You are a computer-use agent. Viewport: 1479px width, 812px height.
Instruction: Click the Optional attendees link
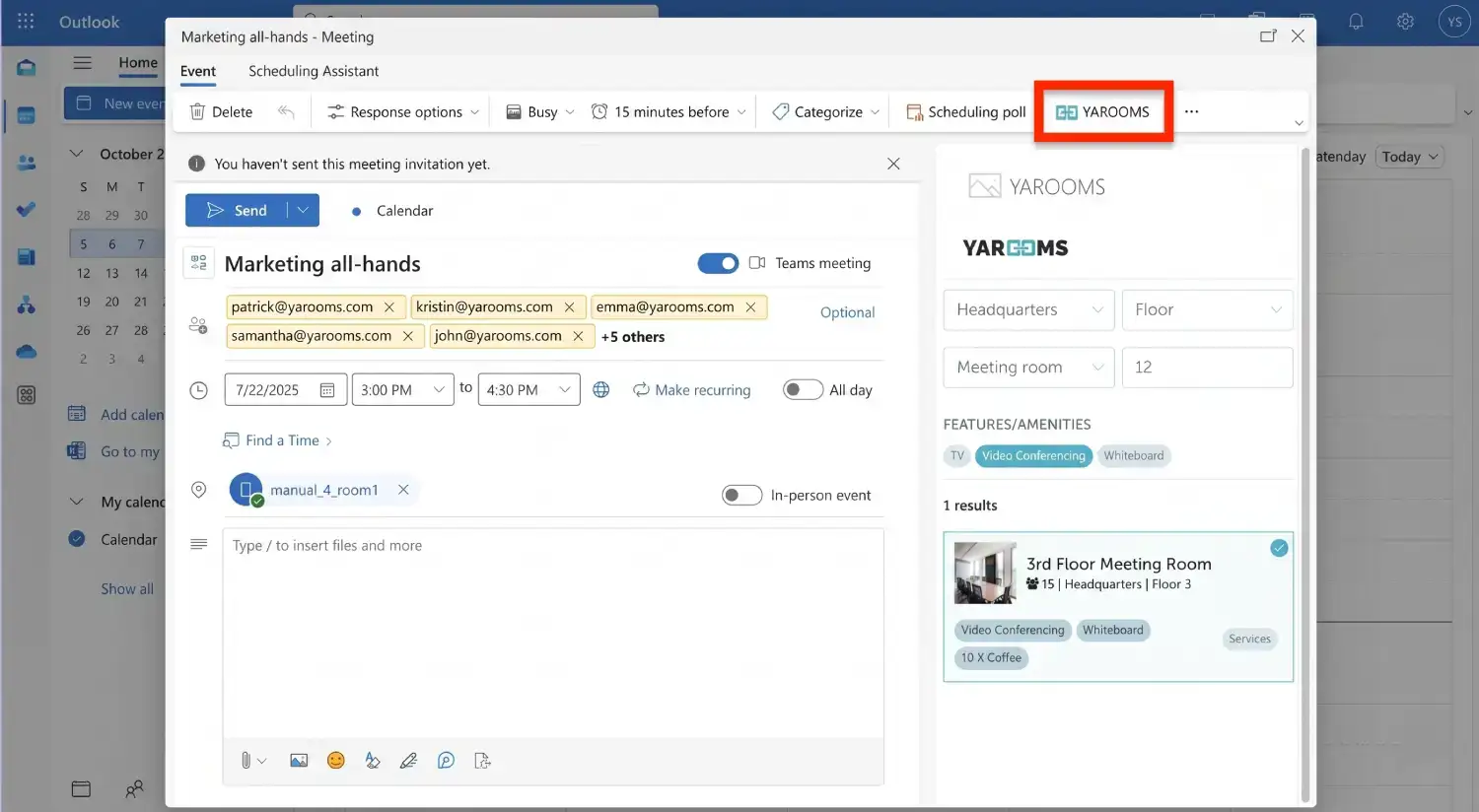(x=847, y=312)
